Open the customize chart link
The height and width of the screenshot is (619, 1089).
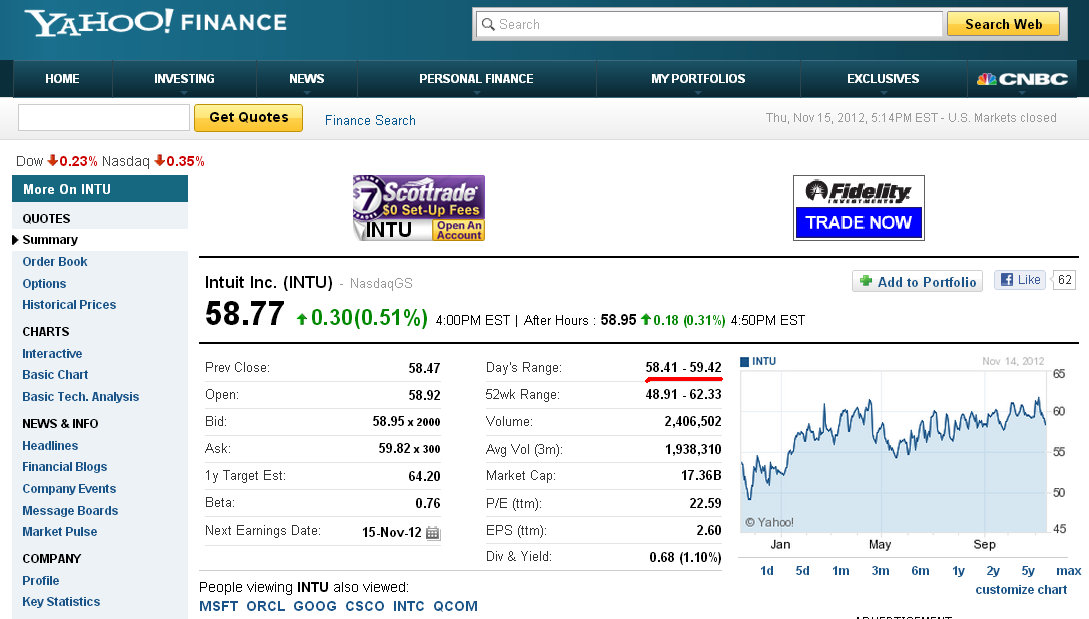tap(1021, 590)
